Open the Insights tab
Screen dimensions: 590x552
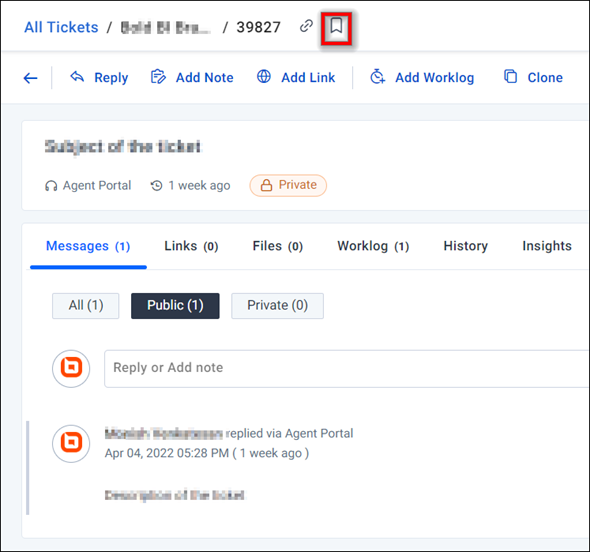click(x=547, y=246)
